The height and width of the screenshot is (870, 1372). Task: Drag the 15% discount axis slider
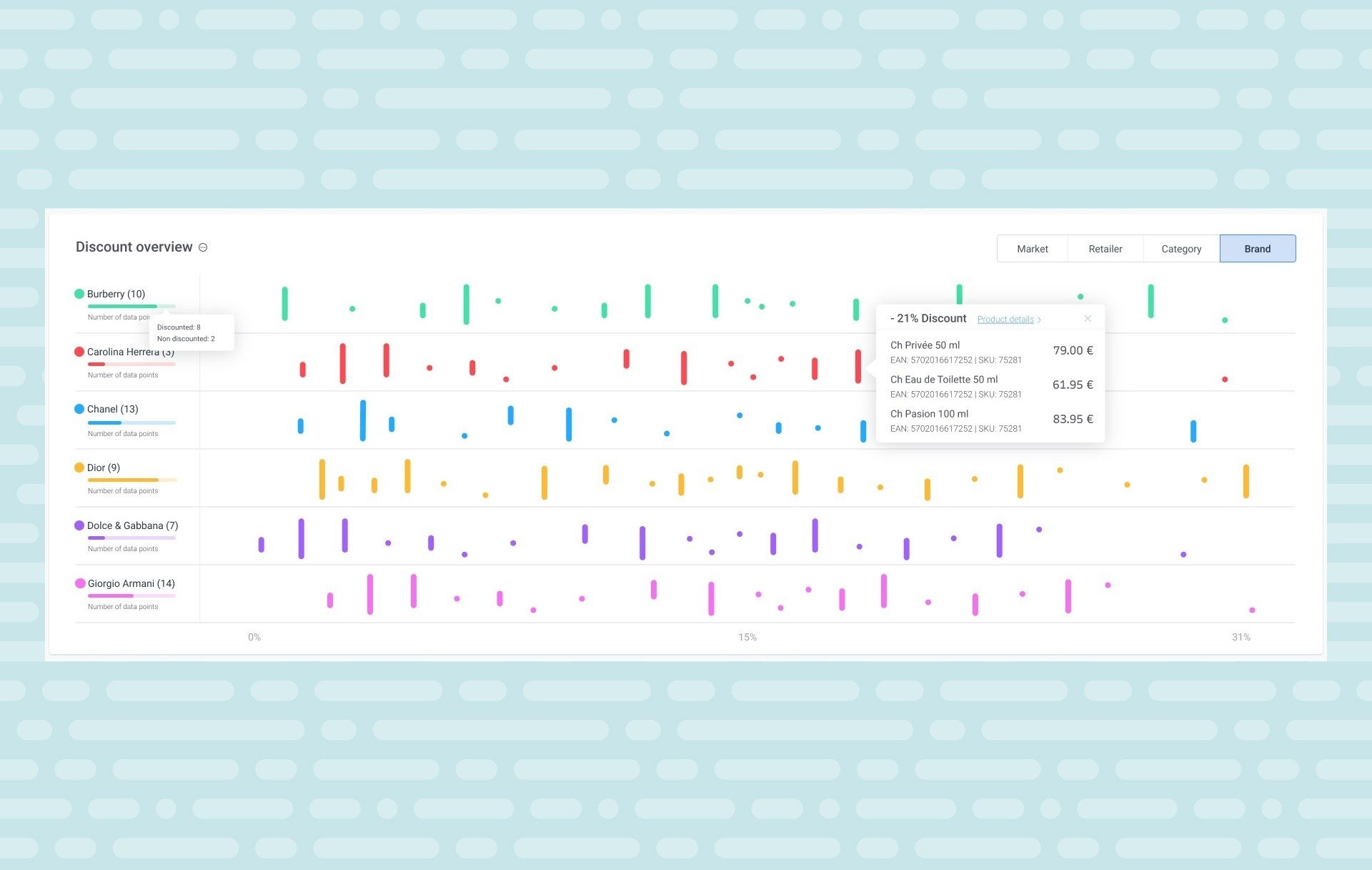coord(747,636)
